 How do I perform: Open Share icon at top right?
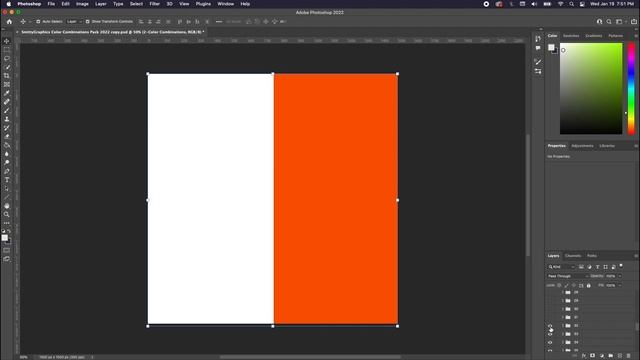tap(634, 22)
